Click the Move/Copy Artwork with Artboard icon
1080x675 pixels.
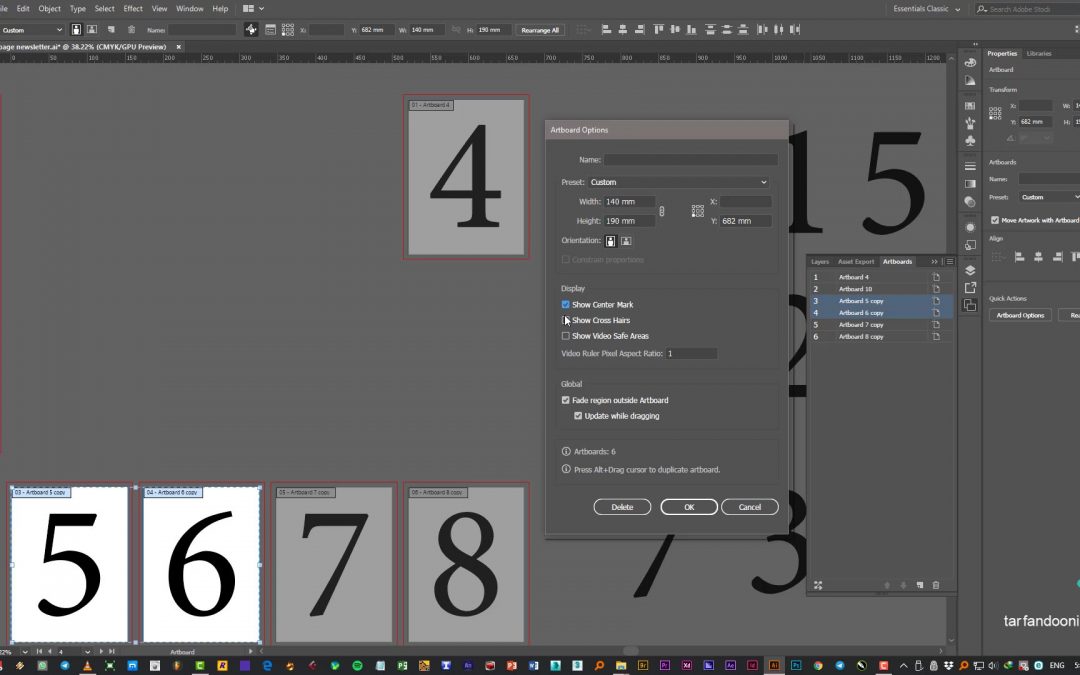point(251,30)
